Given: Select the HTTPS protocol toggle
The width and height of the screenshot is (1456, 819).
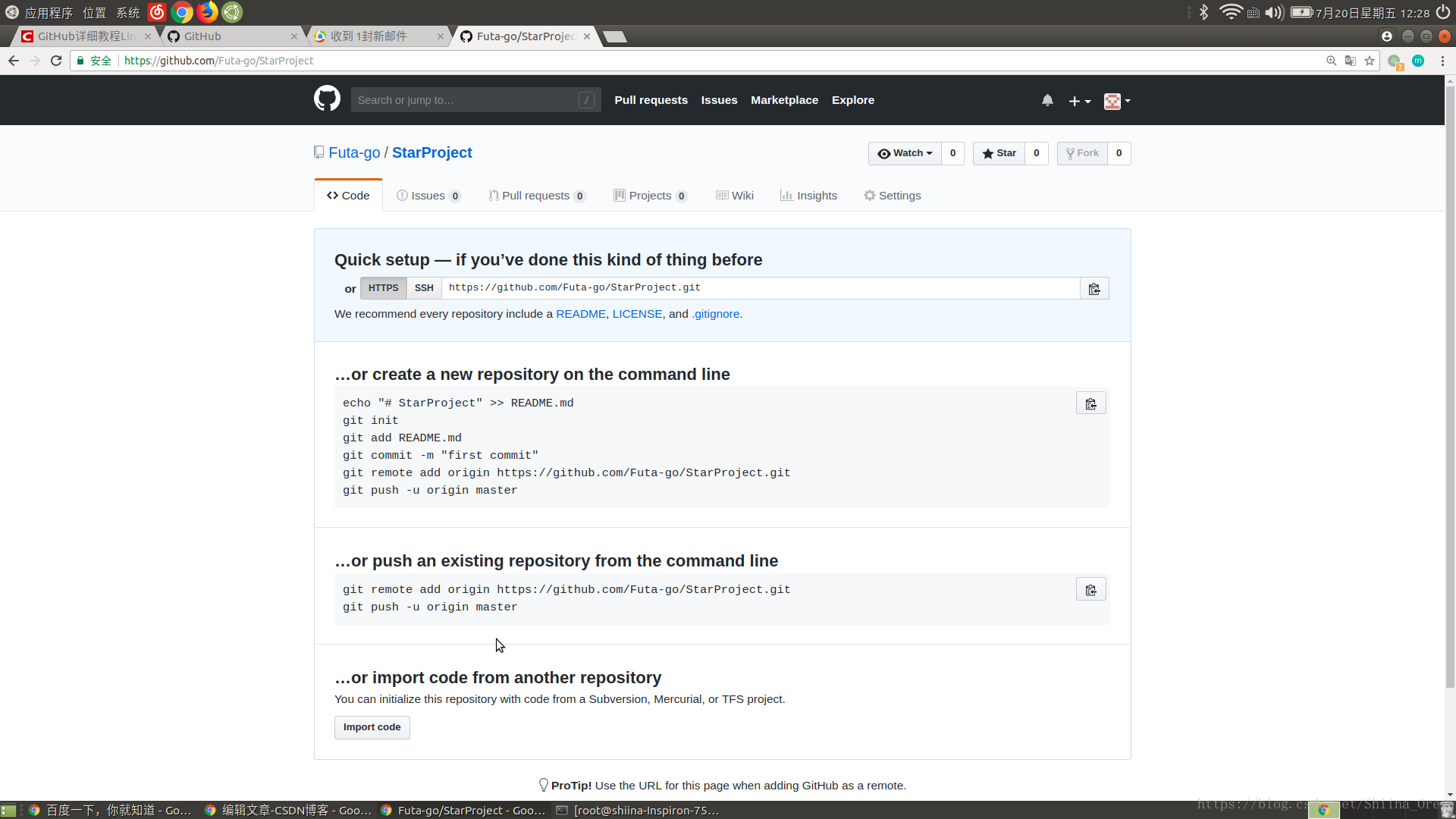Looking at the screenshot, I should pos(383,288).
